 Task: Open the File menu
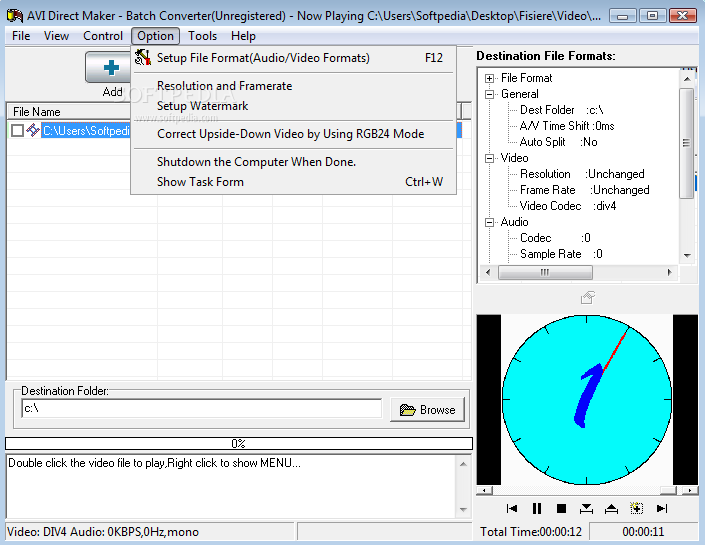point(21,36)
